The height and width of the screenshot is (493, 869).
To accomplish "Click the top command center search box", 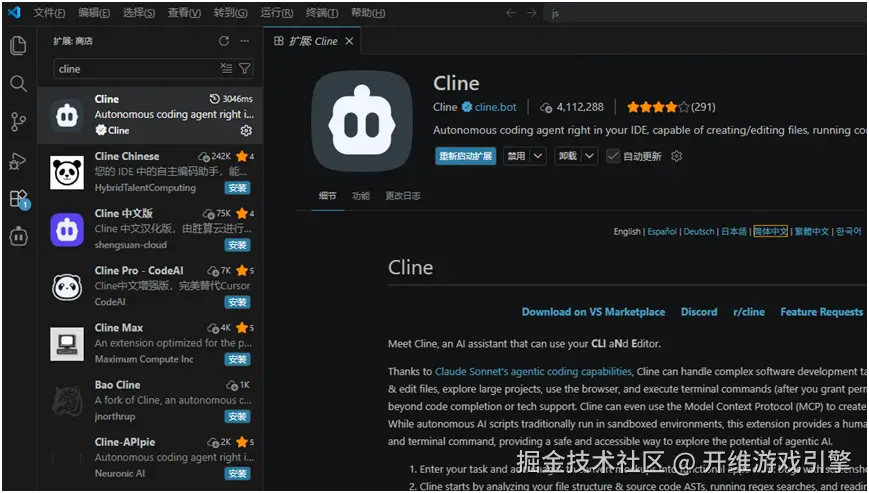I will coord(704,13).
